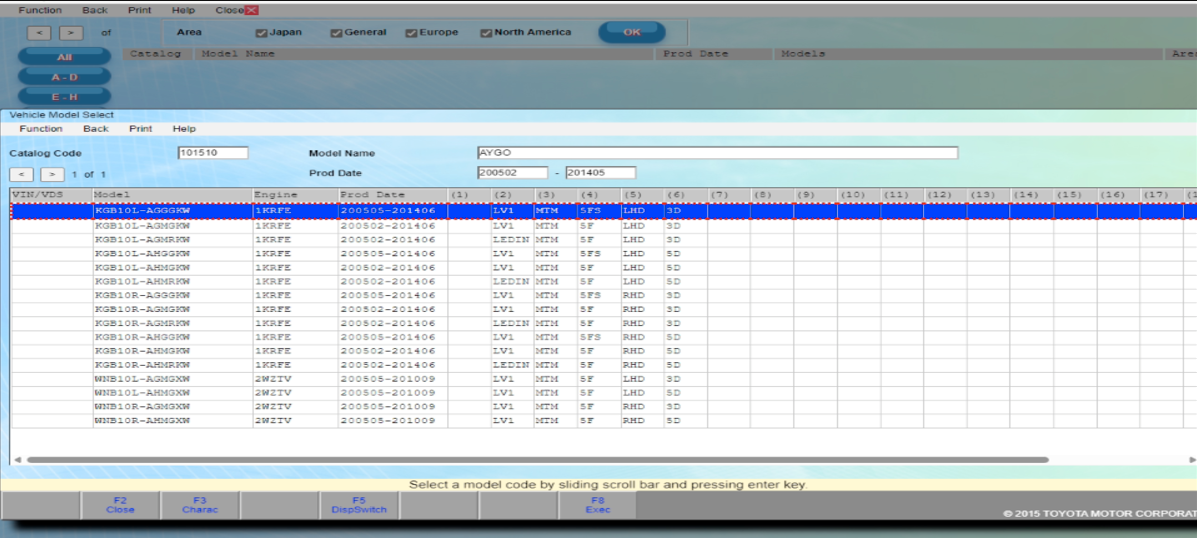
Task: Select the All filter button
Action: click(x=64, y=57)
